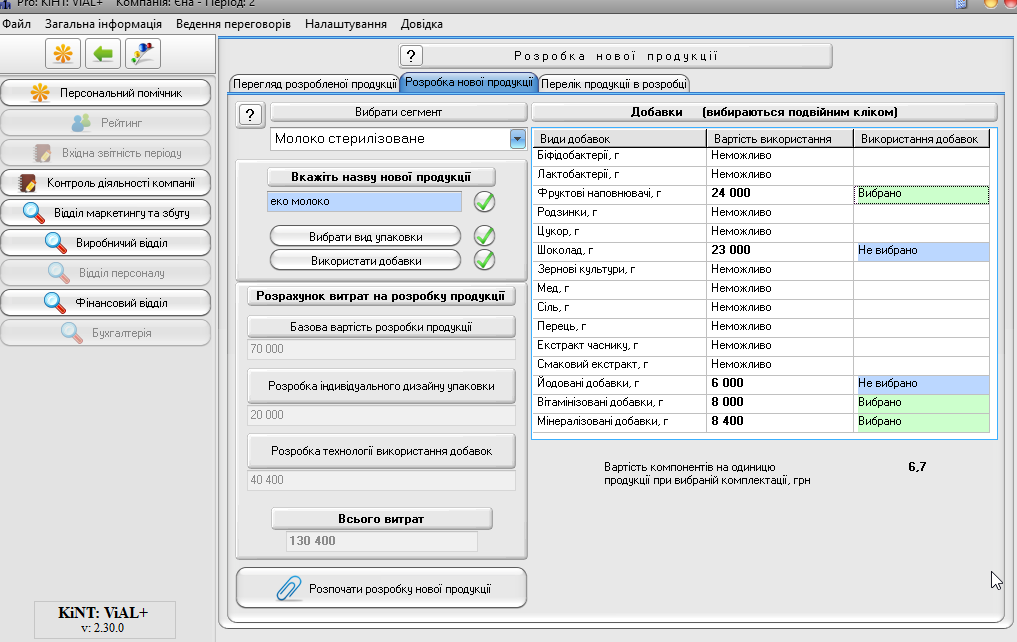
Task: Open Відділ маркетингу та збуту
Action: (106, 213)
